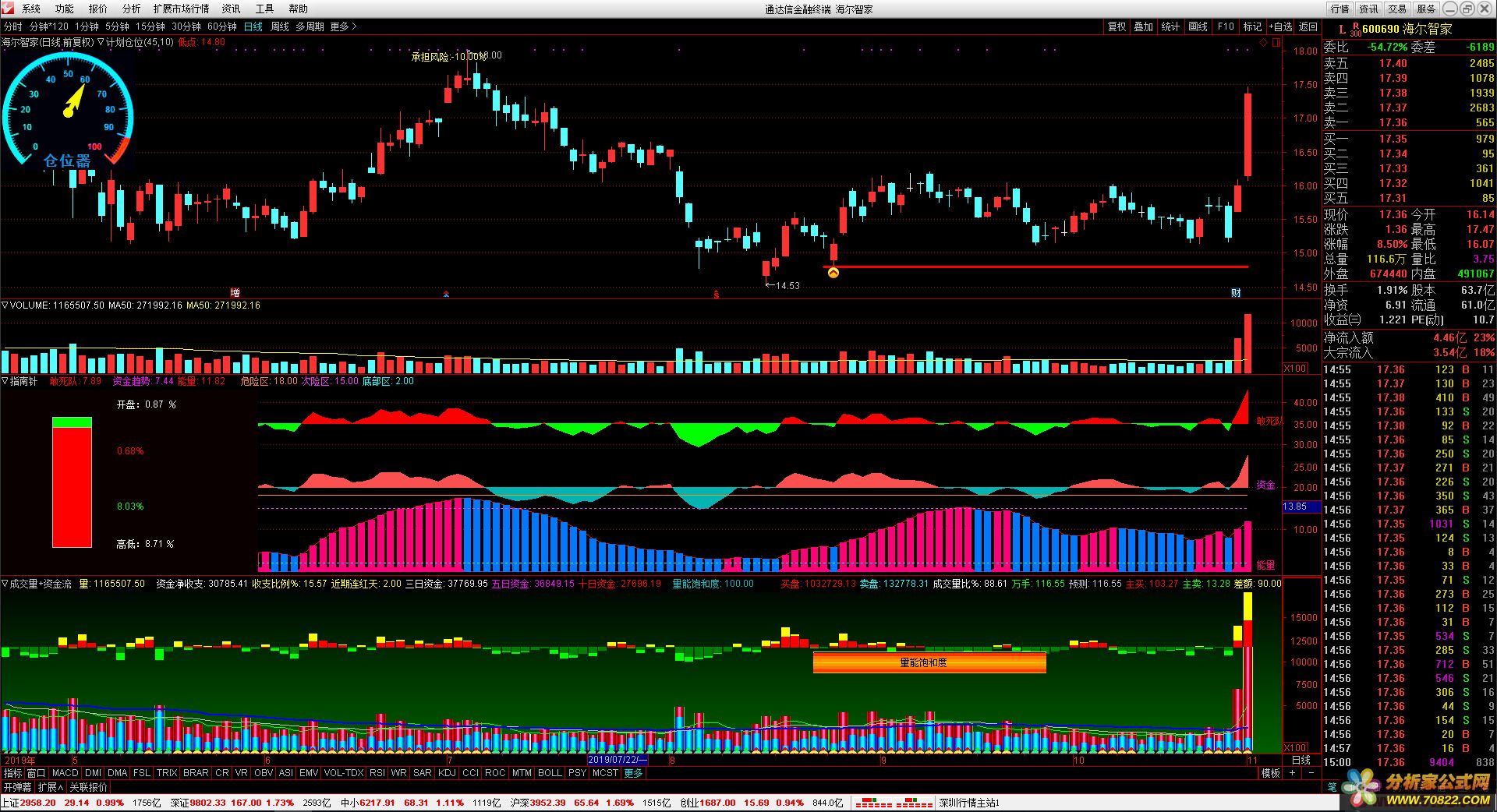Screen dimensions: 1497x812
Task: Open the 扩展市场行情 menu
Action: (x=182, y=9)
